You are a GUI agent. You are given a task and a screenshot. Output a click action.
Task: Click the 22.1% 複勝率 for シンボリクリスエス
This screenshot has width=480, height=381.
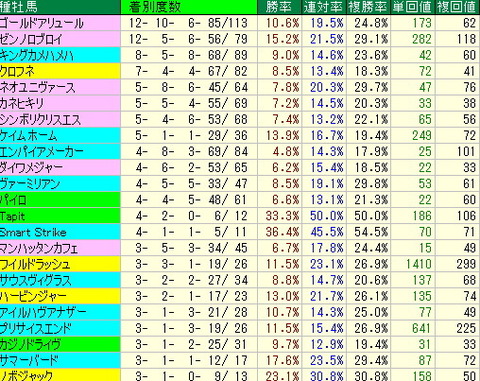371,119
